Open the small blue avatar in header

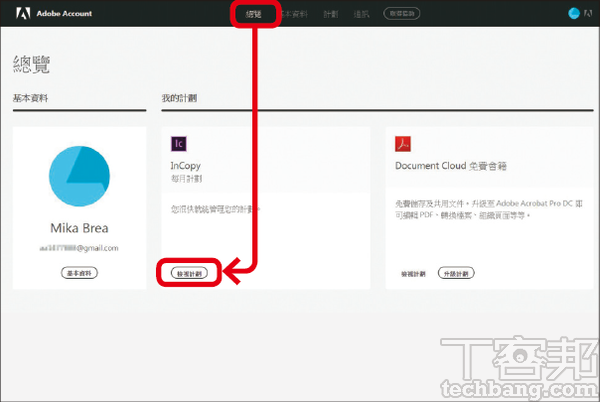[574, 13]
